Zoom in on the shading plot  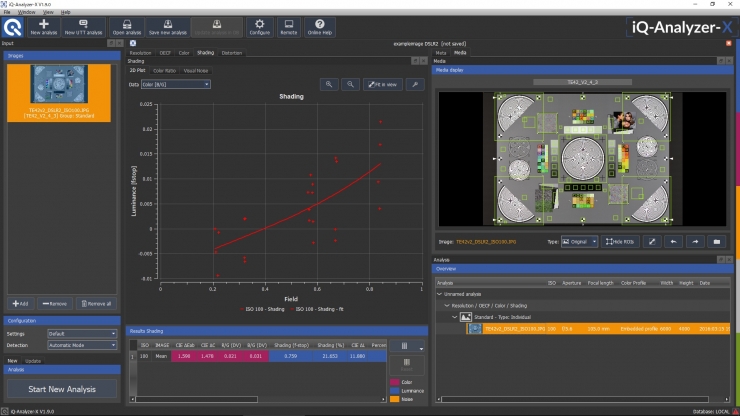point(329,84)
